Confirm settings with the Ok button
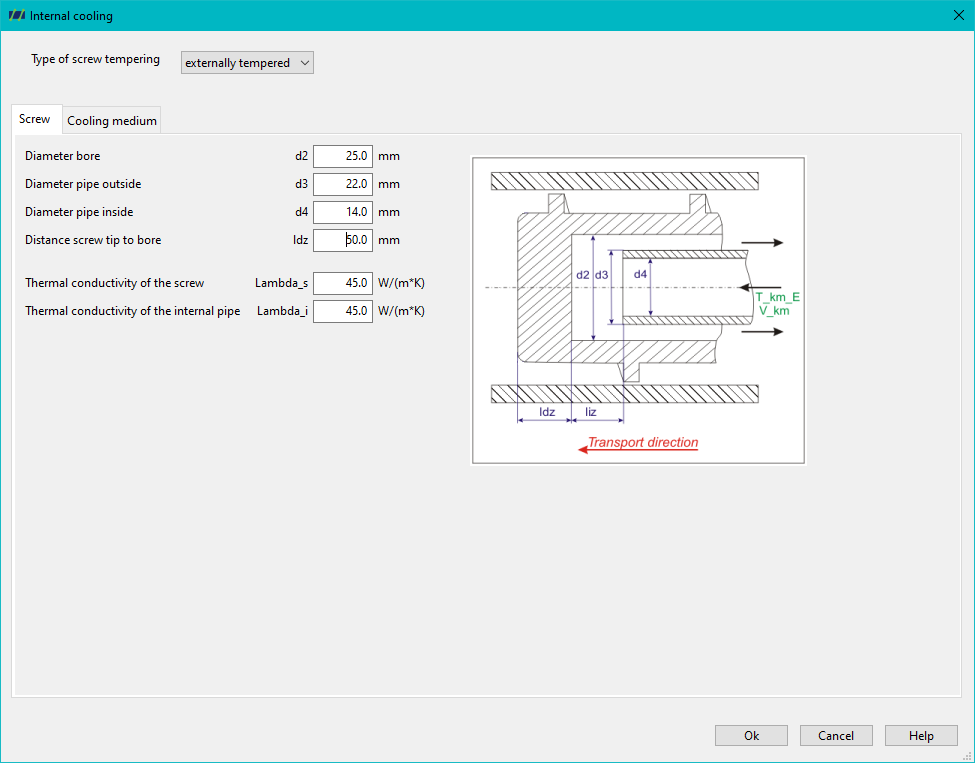Viewport: 975px width, 763px height. tap(751, 736)
